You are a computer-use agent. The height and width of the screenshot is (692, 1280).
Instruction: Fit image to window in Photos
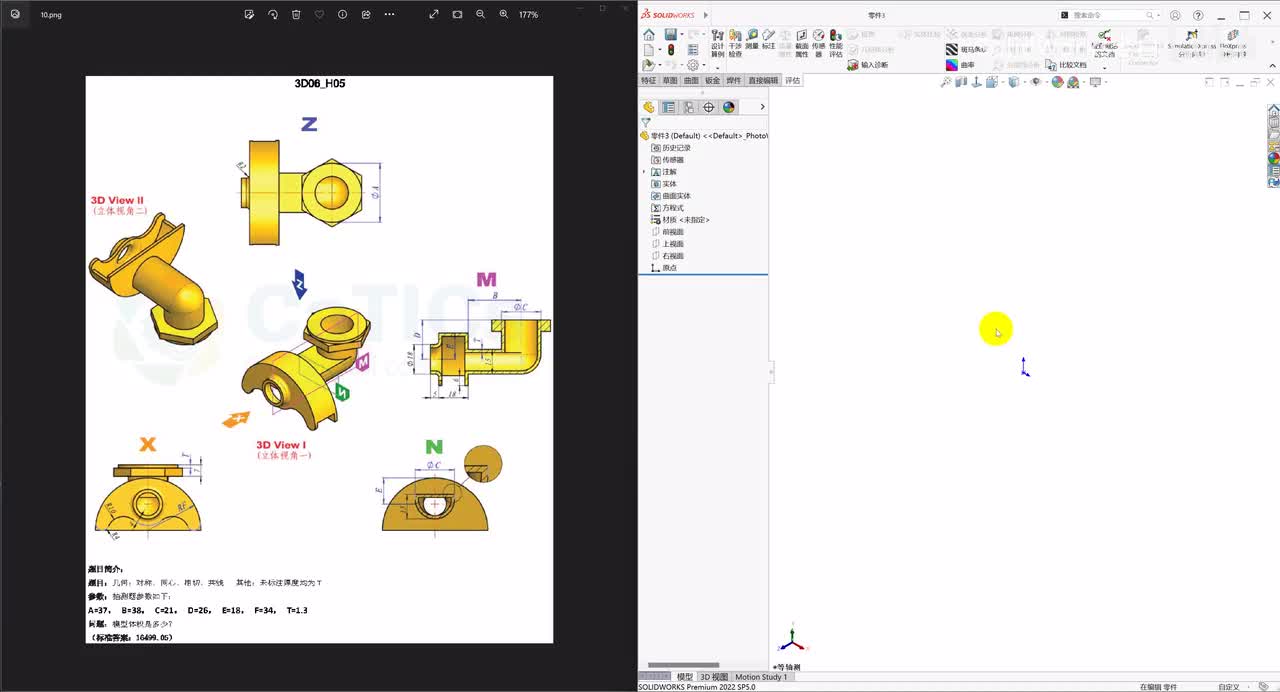pos(457,14)
